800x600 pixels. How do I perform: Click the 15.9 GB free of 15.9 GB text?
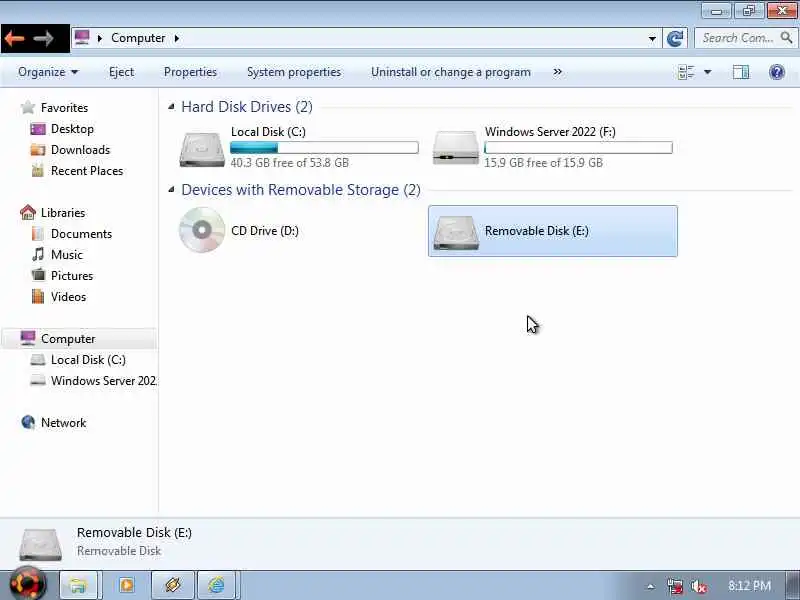coord(543,163)
